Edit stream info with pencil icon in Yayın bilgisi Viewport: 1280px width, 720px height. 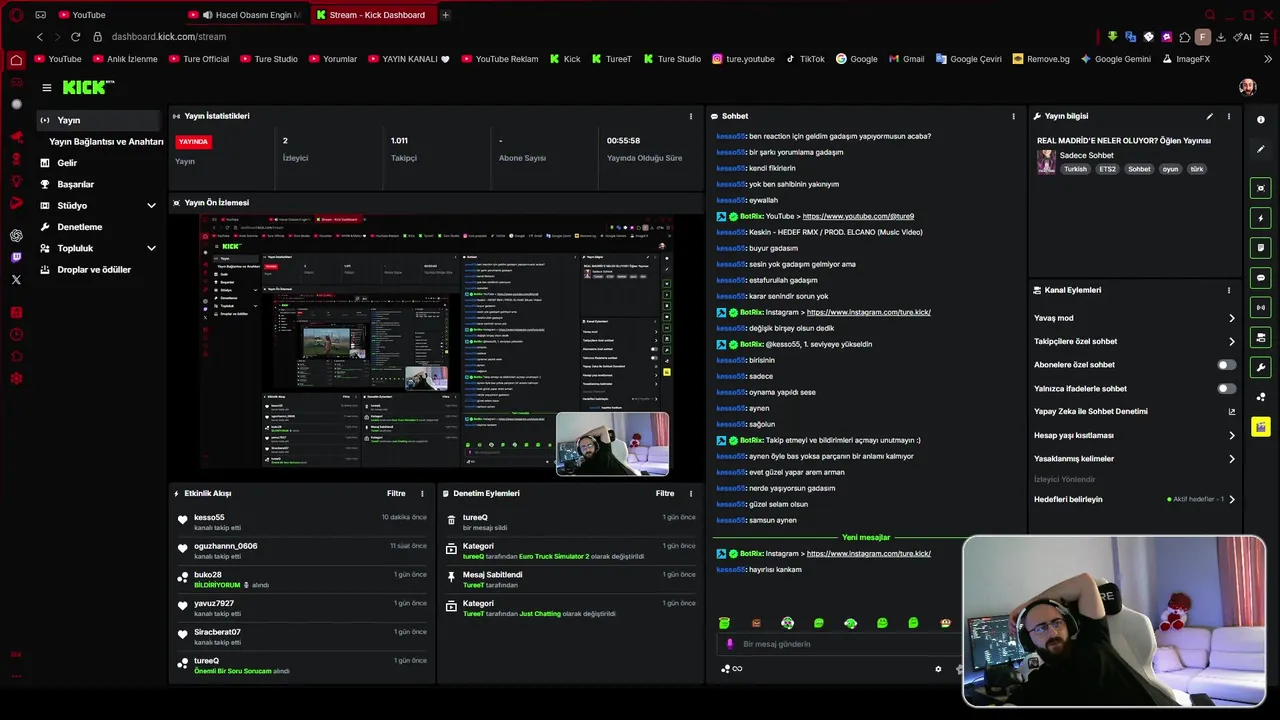[1210, 116]
